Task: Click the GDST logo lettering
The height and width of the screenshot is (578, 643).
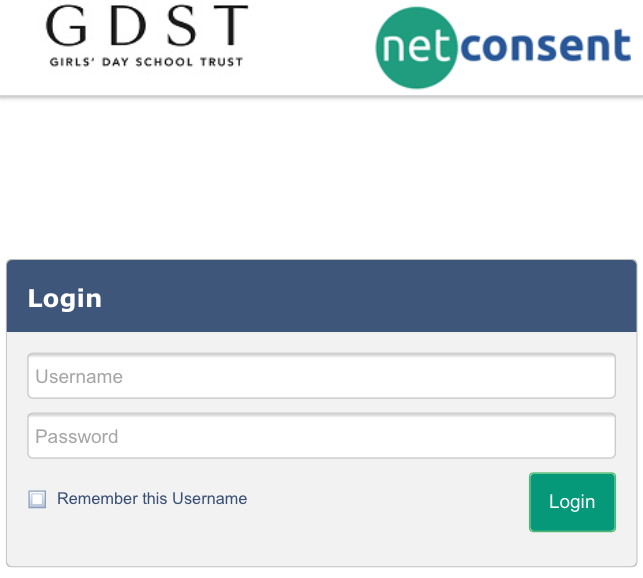Action: pos(147,25)
